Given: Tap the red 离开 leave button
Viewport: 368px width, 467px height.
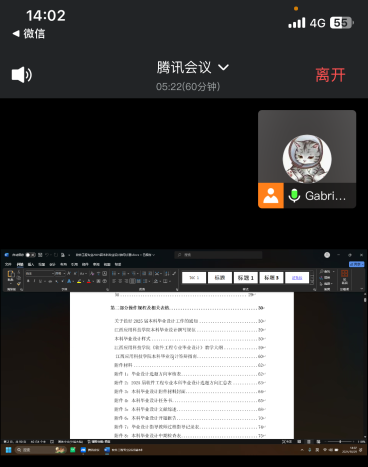Looking at the screenshot, I should (330, 75).
